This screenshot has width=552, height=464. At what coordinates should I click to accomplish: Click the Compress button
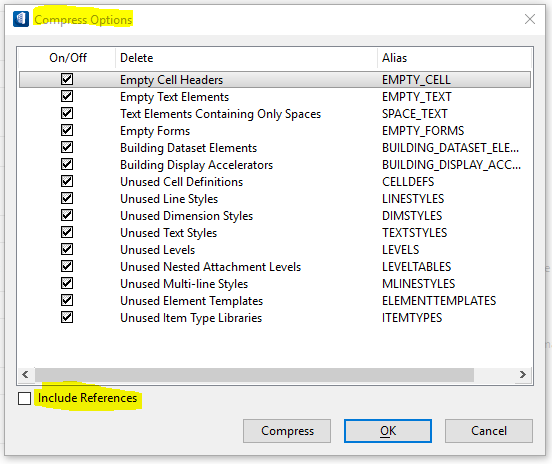click(x=287, y=431)
